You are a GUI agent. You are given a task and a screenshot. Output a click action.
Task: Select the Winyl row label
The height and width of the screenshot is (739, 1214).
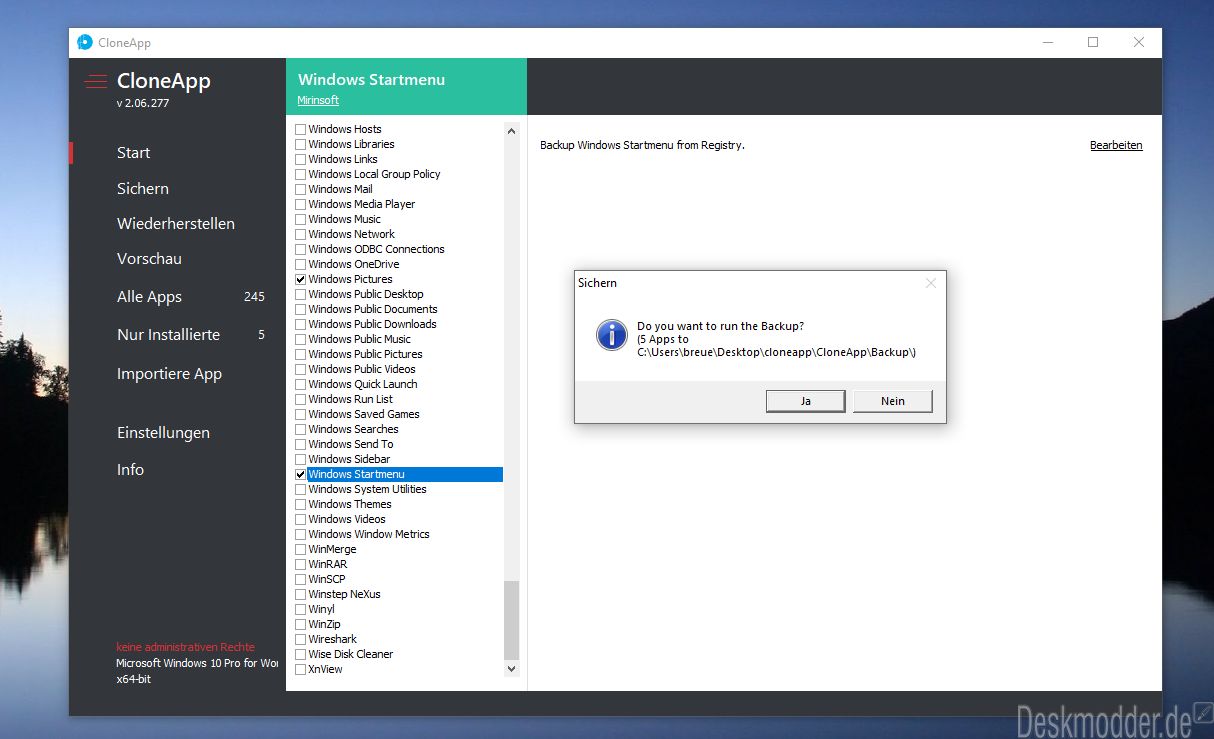click(x=321, y=609)
